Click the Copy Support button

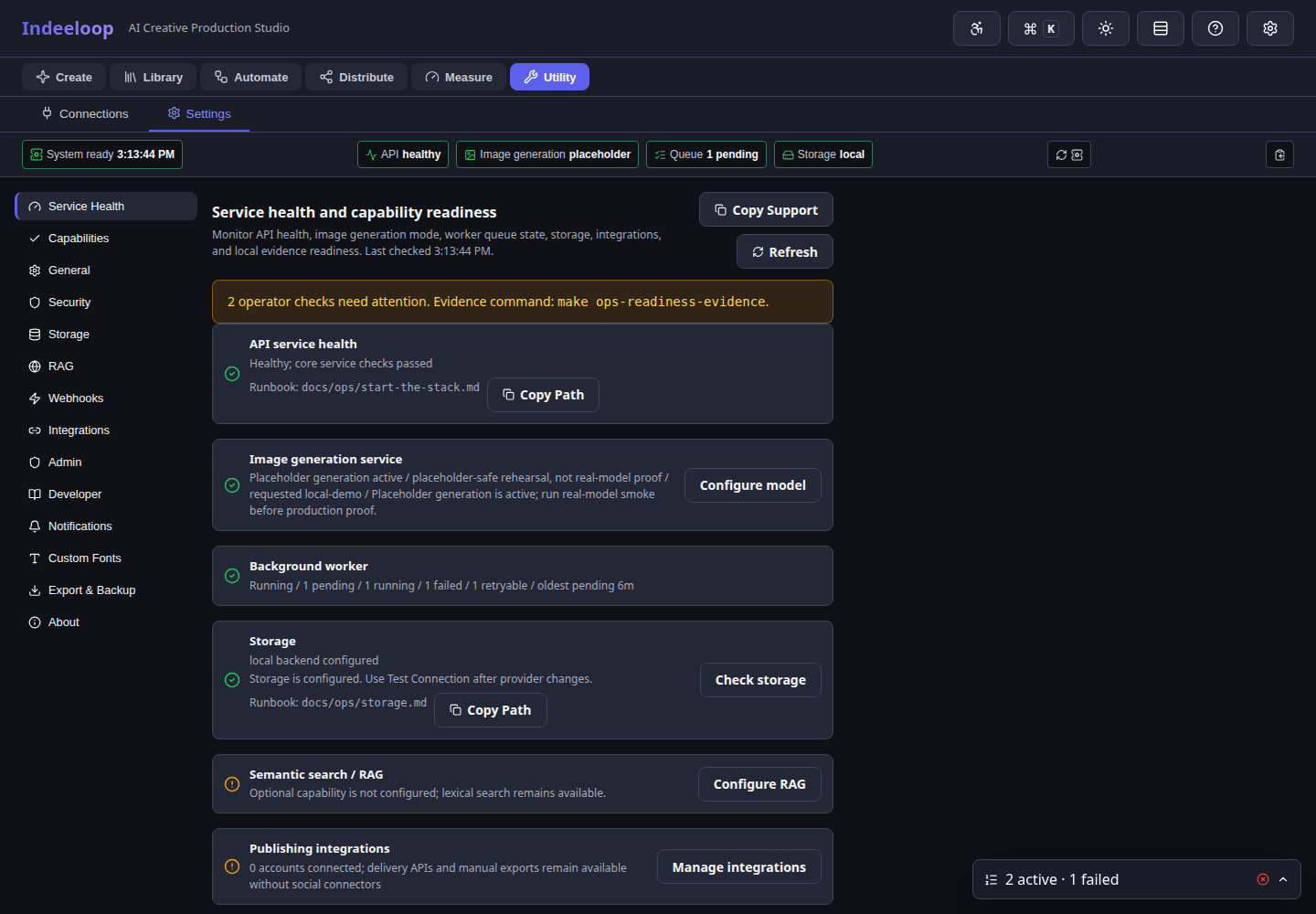point(766,209)
